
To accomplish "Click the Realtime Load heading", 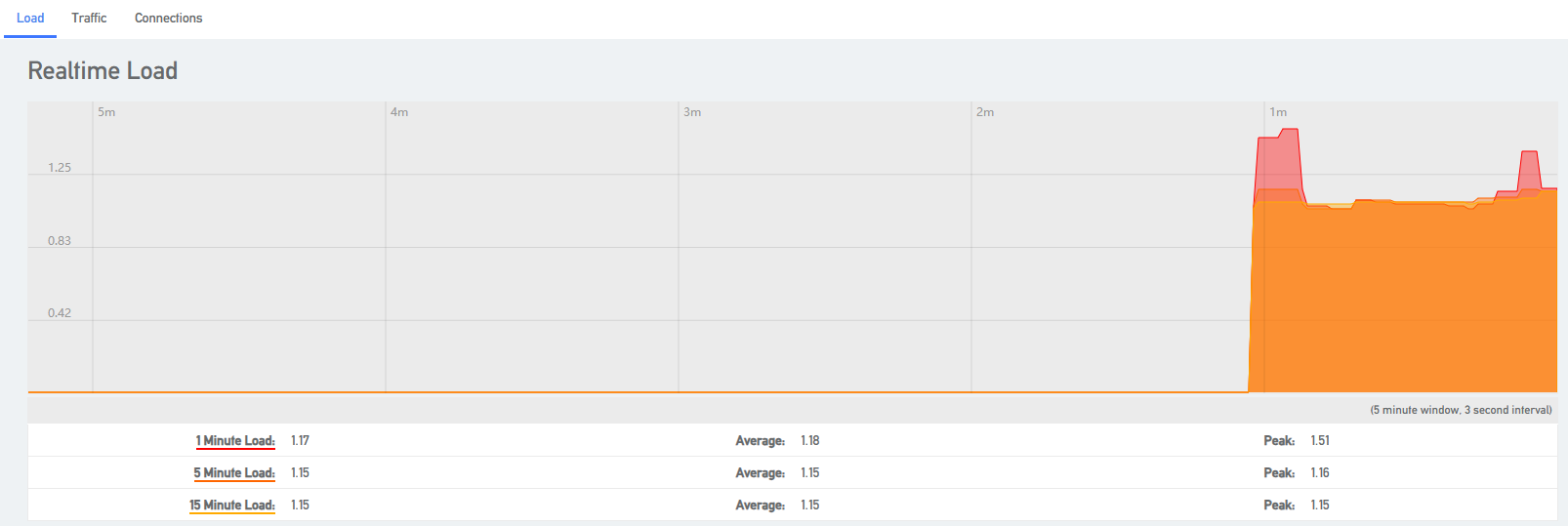I will pos(103,71).
